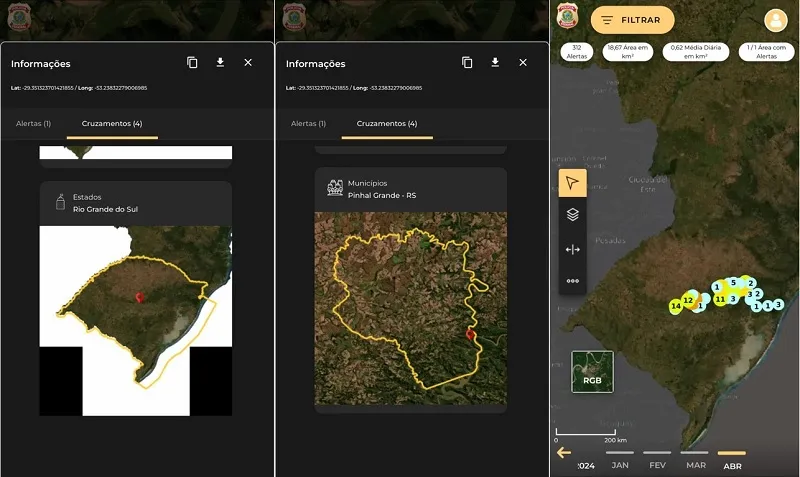Click the 312 Alertas stat chip
Image resolution: width=800 pixels, height=477 pixels.
(x=576, y=52)
